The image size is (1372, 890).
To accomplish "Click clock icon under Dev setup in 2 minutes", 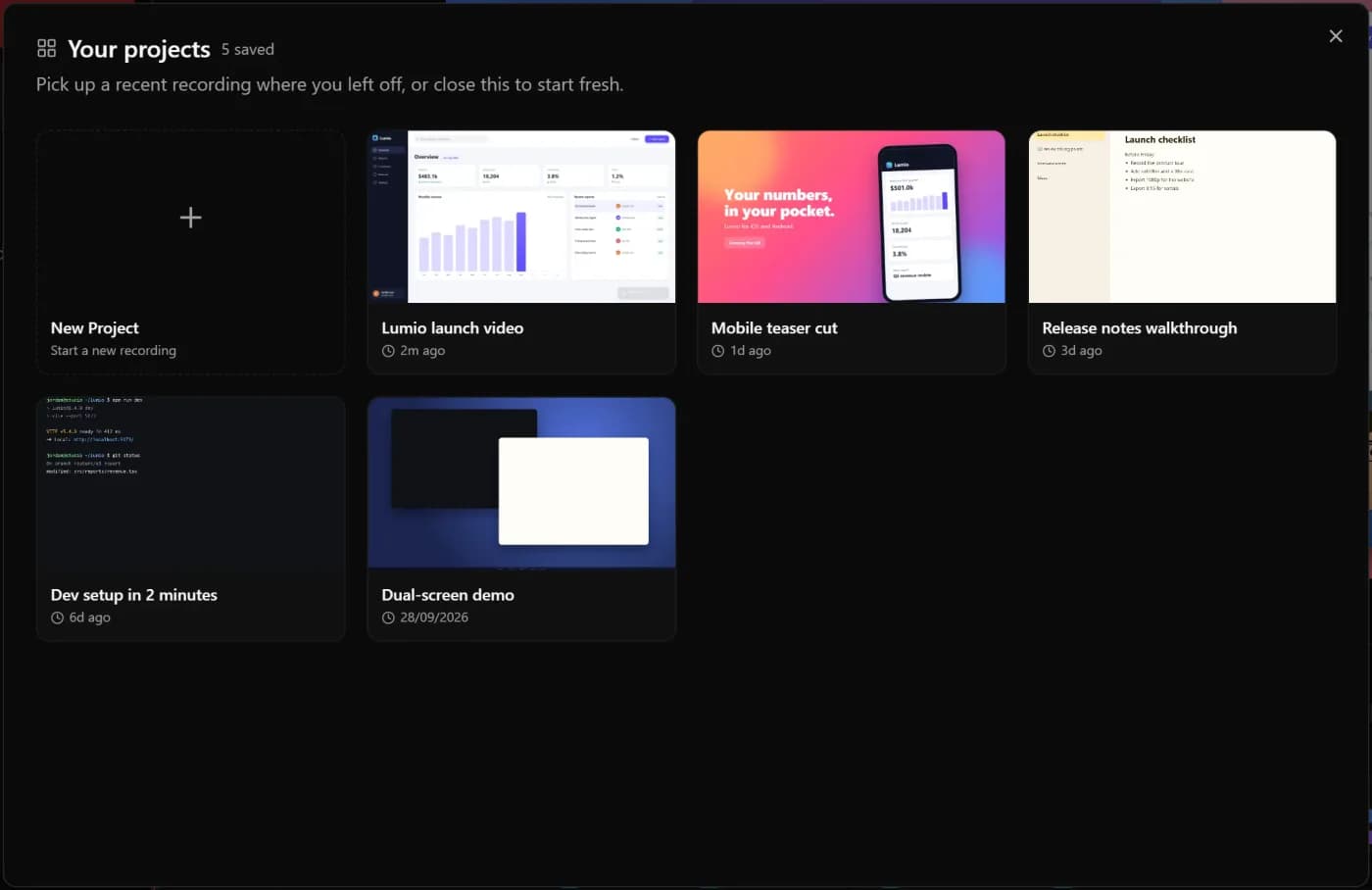I will [57, 618].
